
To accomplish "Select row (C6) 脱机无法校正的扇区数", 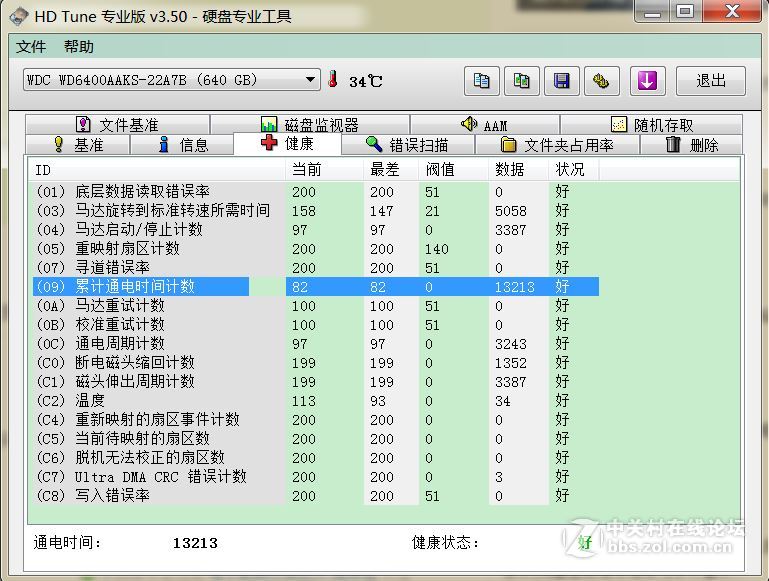I will tap(316, 457).
